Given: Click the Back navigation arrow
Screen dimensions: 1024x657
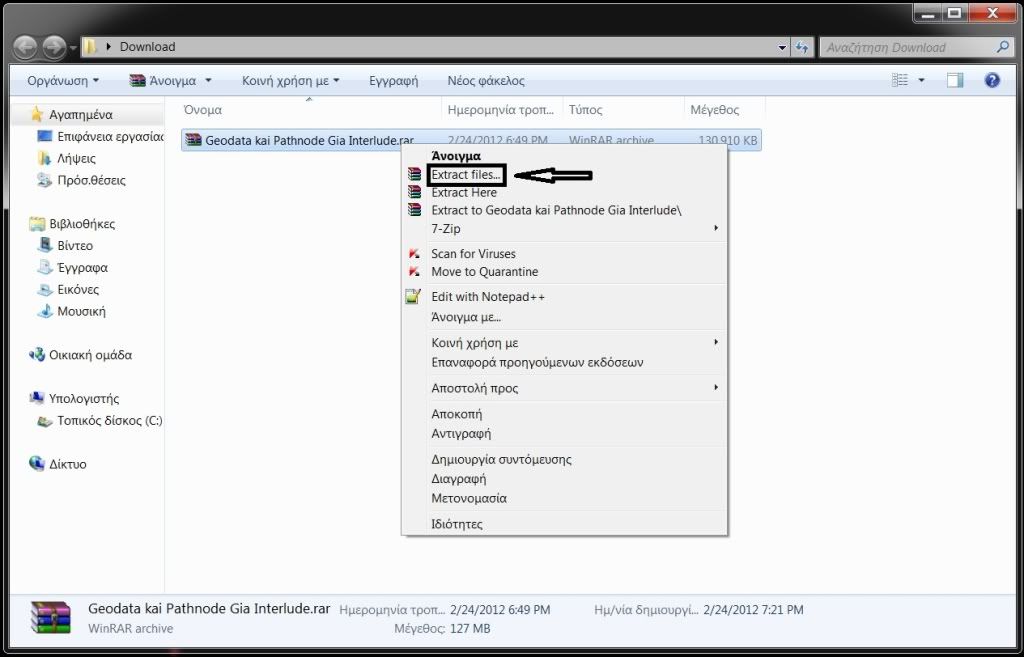Looking at the screenshot, I should [26, 47].
